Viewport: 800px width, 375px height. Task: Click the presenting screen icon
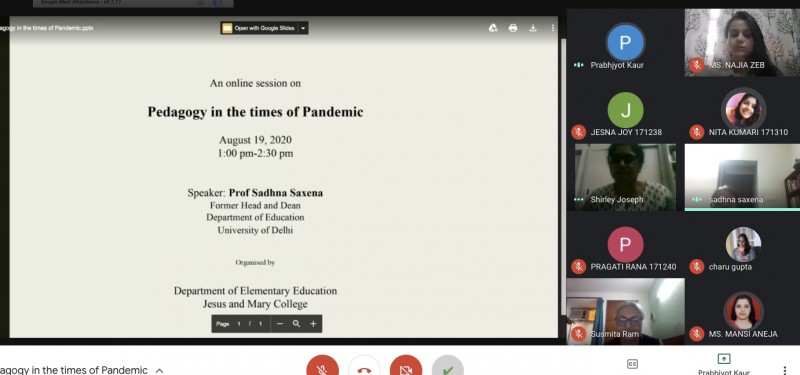pos(723,359)
